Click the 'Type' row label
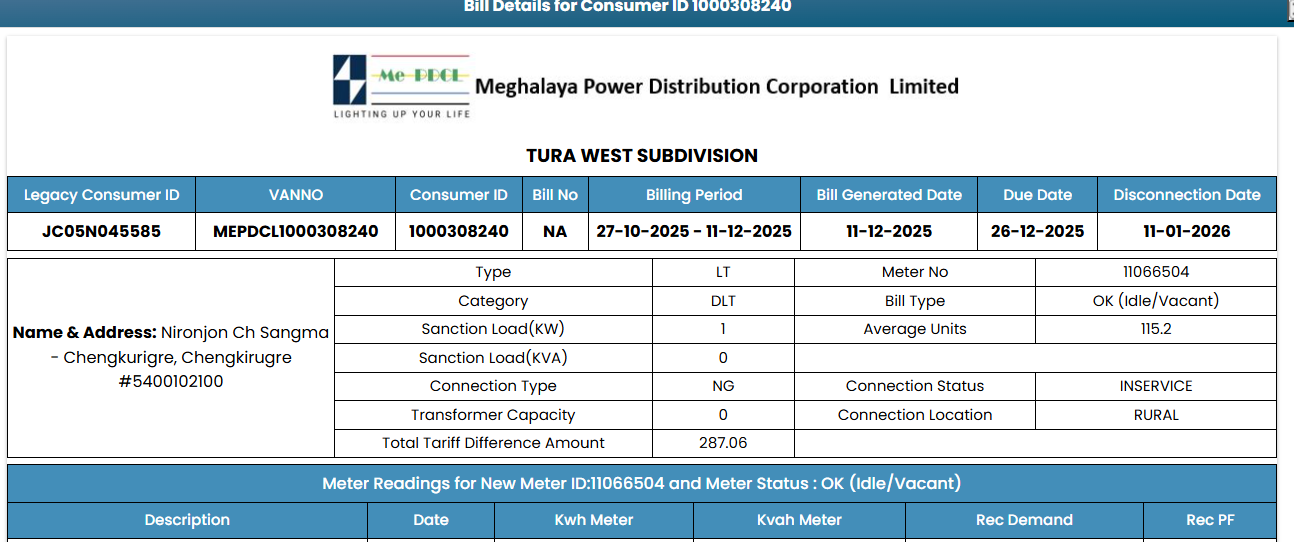Viewport: 1294px width, 542px height. (x=493, y=272)
